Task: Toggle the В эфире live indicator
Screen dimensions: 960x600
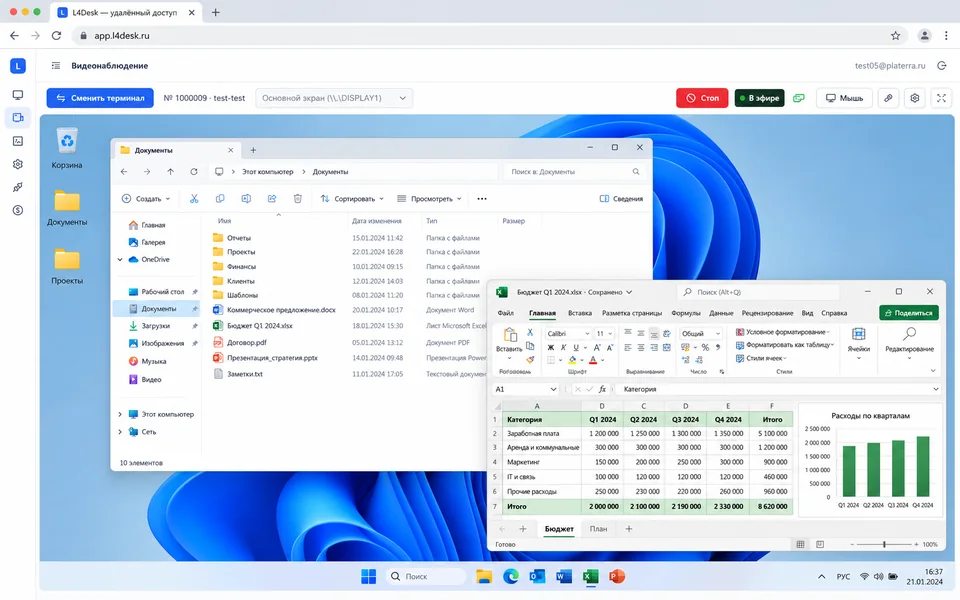Action: pos(759,98)
